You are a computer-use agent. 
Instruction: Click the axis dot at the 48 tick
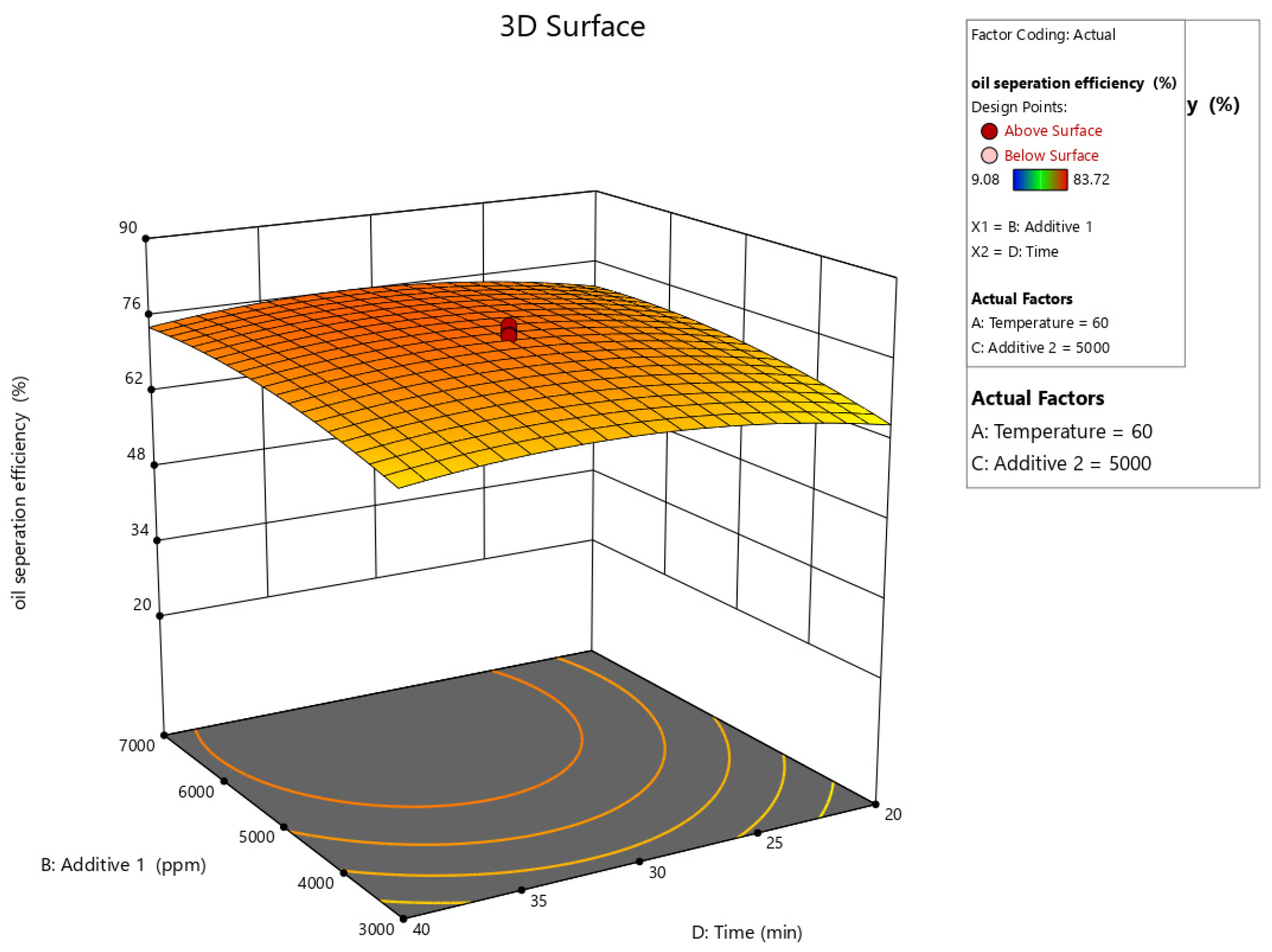(154, 464)
